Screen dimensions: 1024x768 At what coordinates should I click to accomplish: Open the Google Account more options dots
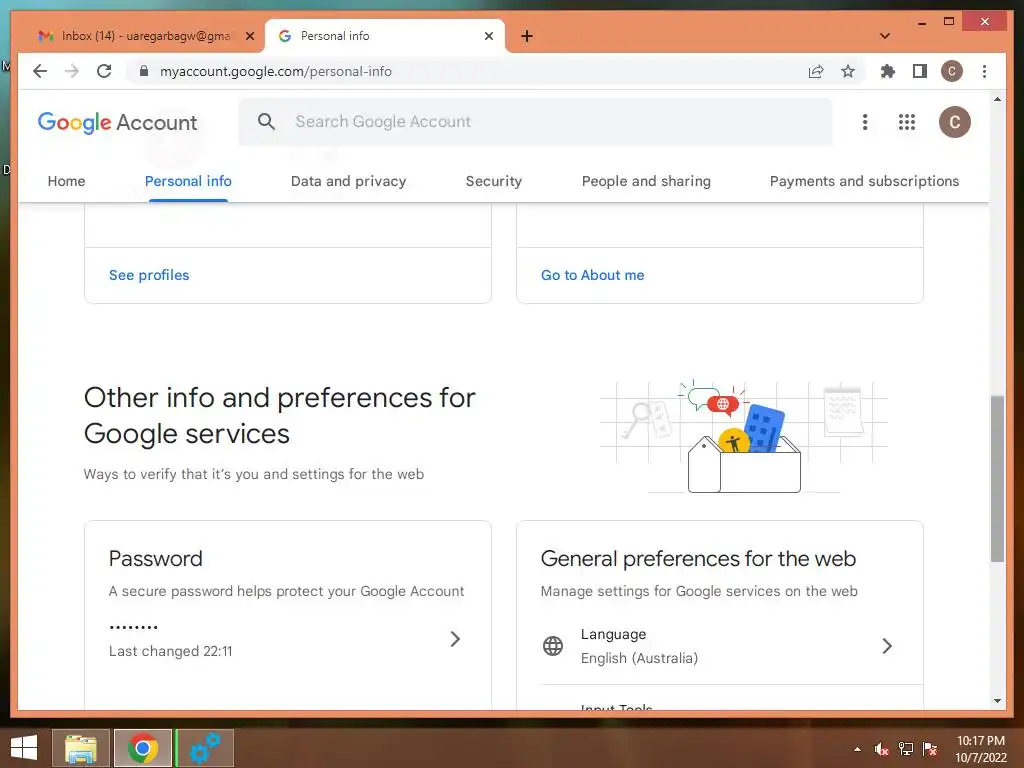[865, 122]
